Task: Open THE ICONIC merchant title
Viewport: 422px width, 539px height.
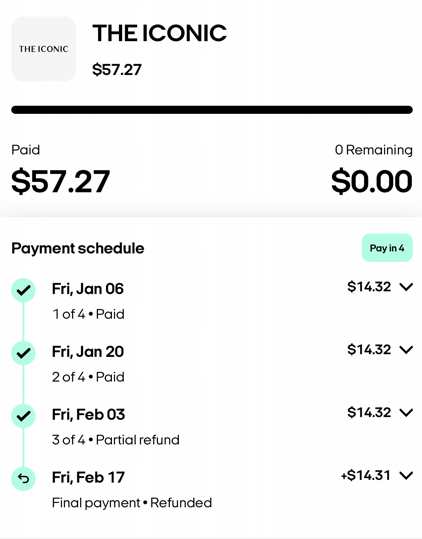Action: [159, 33]
